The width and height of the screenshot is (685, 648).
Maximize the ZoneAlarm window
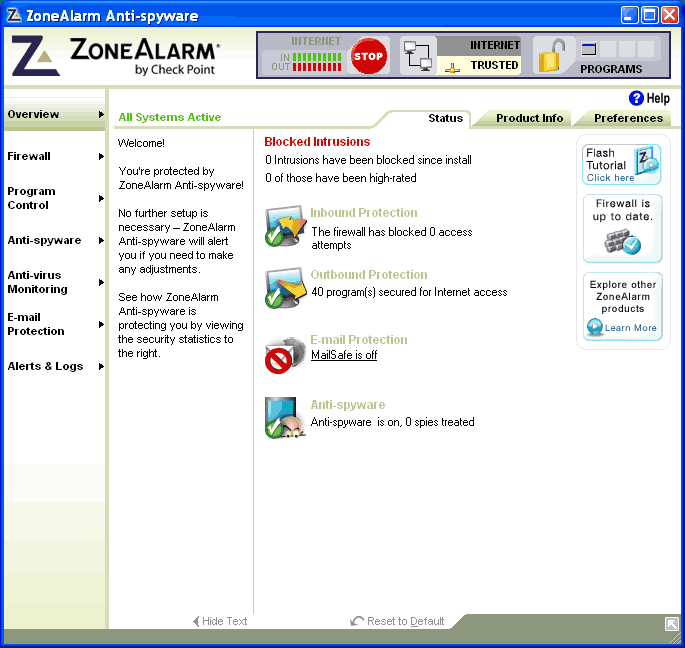(649, 15)
